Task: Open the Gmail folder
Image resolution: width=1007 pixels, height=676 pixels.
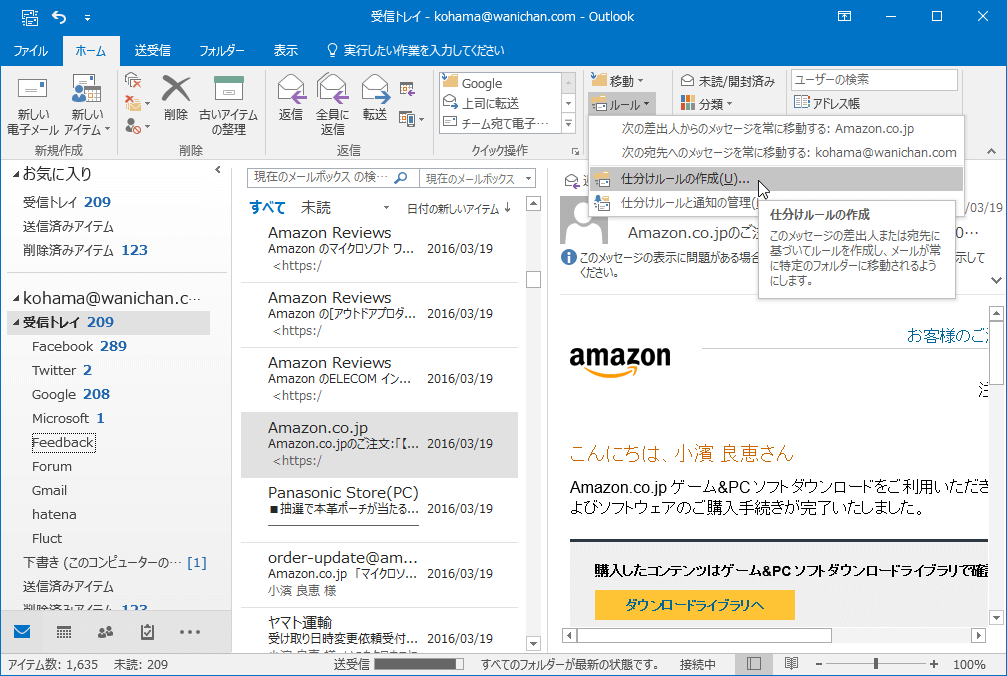Action: [x=49, y=490]
